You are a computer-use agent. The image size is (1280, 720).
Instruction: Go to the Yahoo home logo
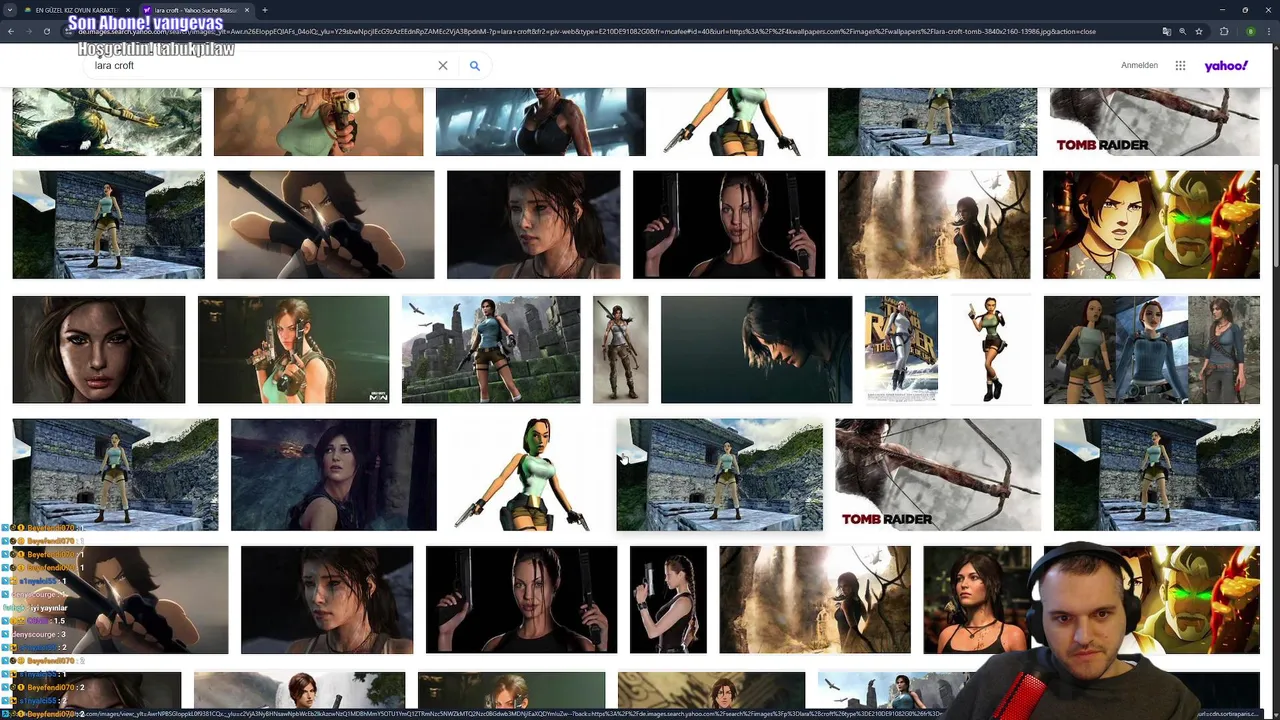[x=1226, y=66]
